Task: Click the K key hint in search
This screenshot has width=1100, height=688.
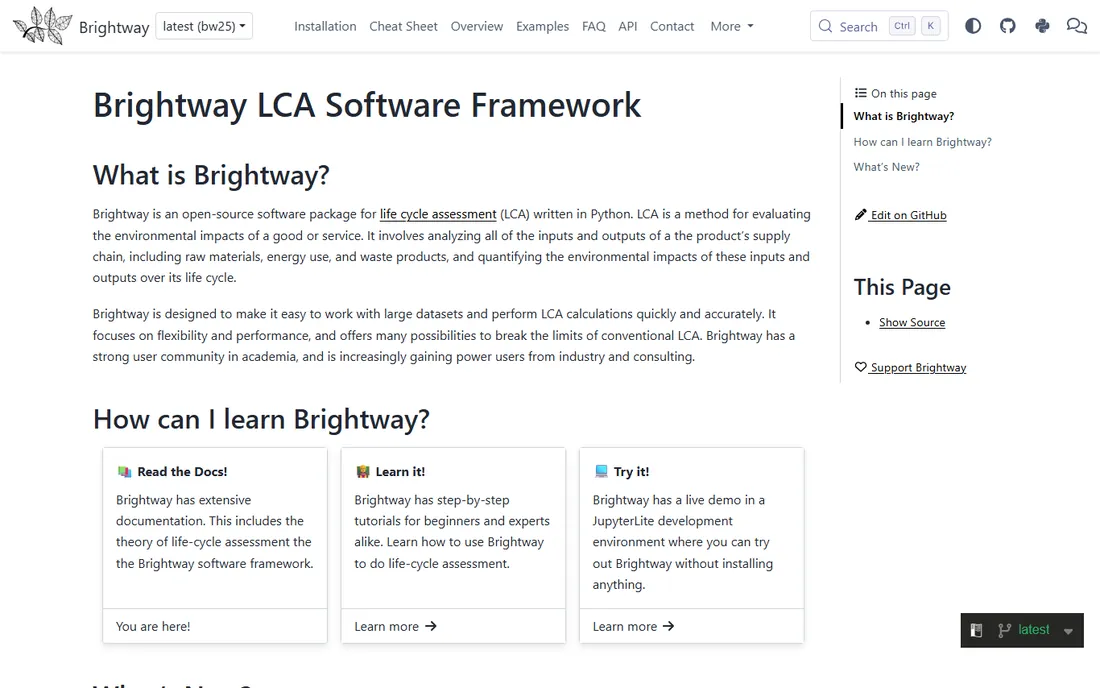Action: point(931,26)
